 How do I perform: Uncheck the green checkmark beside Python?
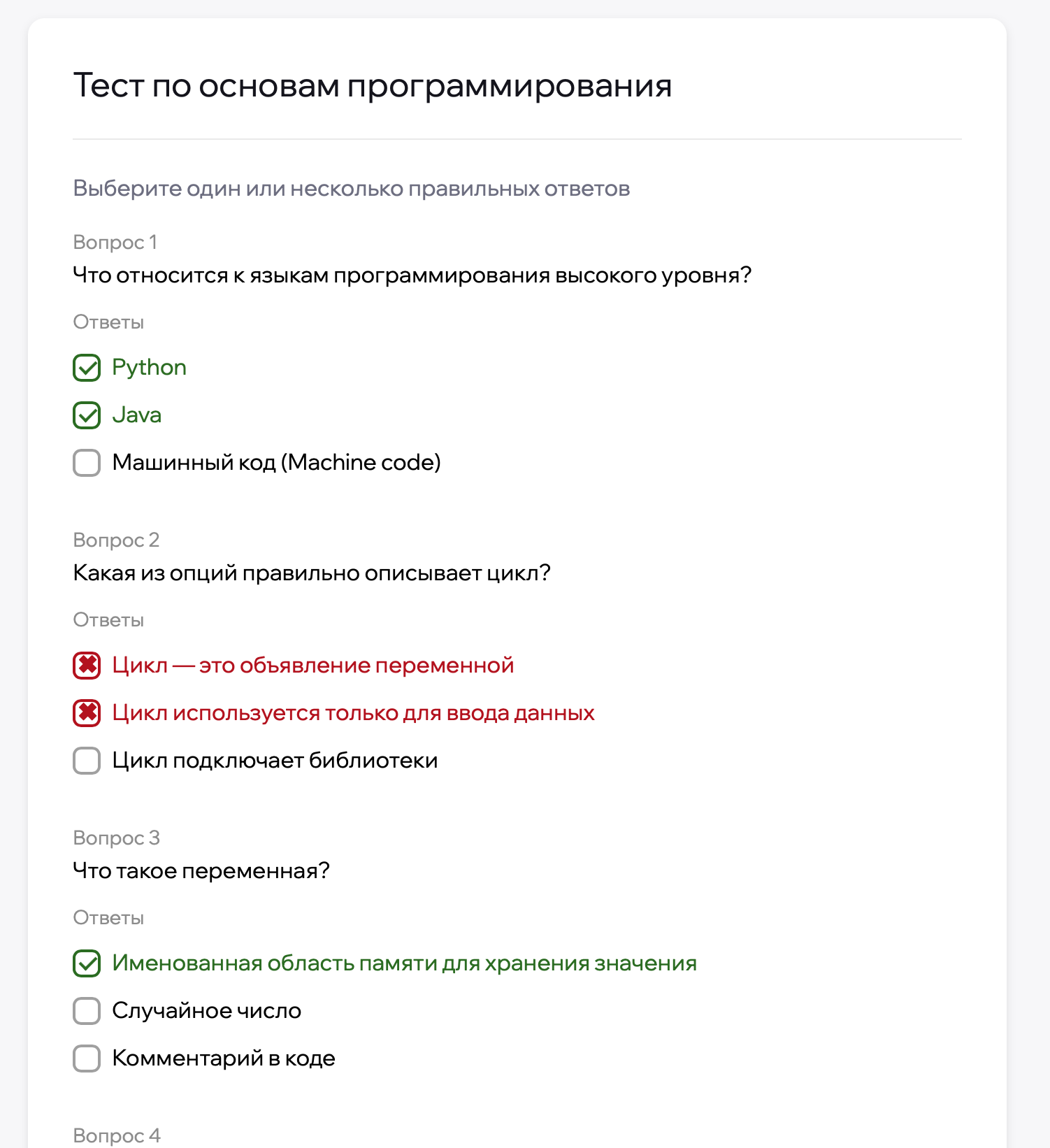(x=86, y=368)
